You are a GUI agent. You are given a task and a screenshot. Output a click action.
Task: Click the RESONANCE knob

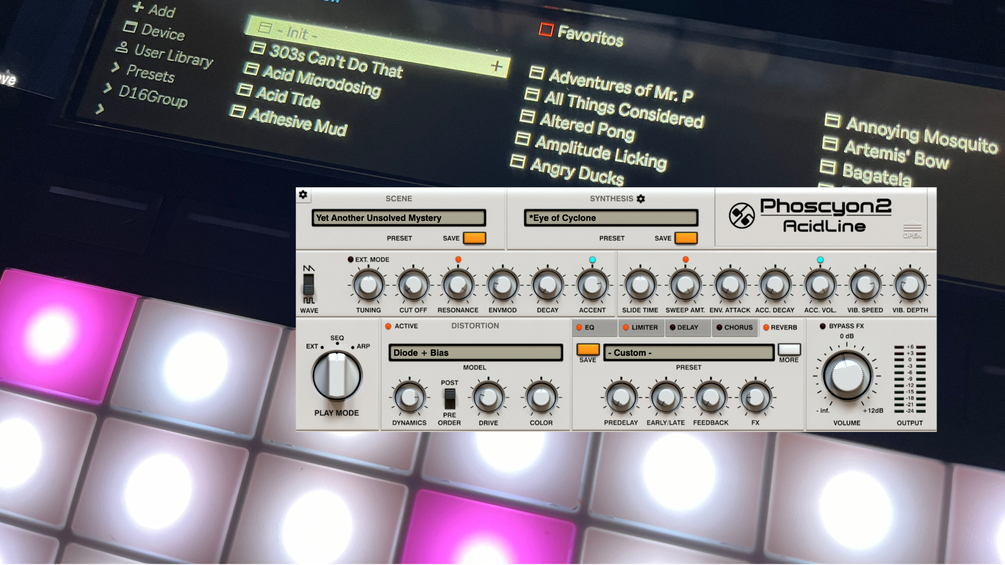pyautogui.click(x=458, y=285)
